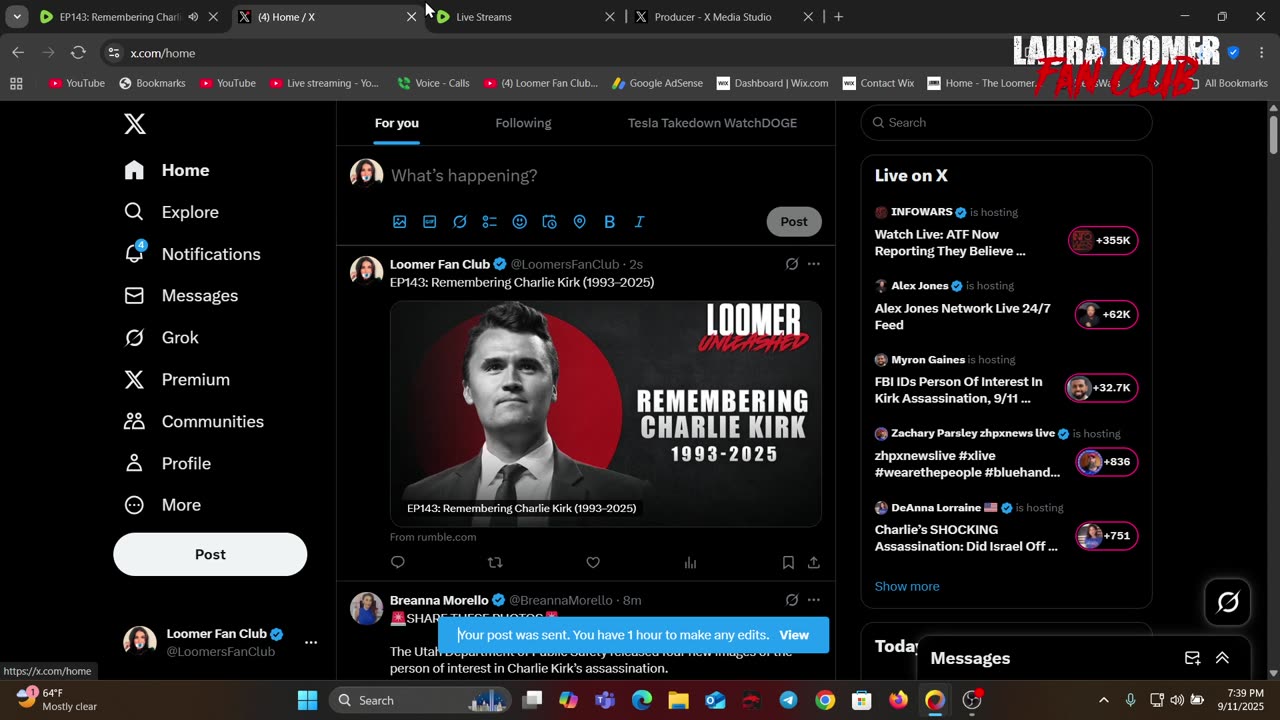This screenshot has height=720, width=1280.
Task: Open the browser tab search dropdown
Action: pyautogui.click(x=17, y=17)
